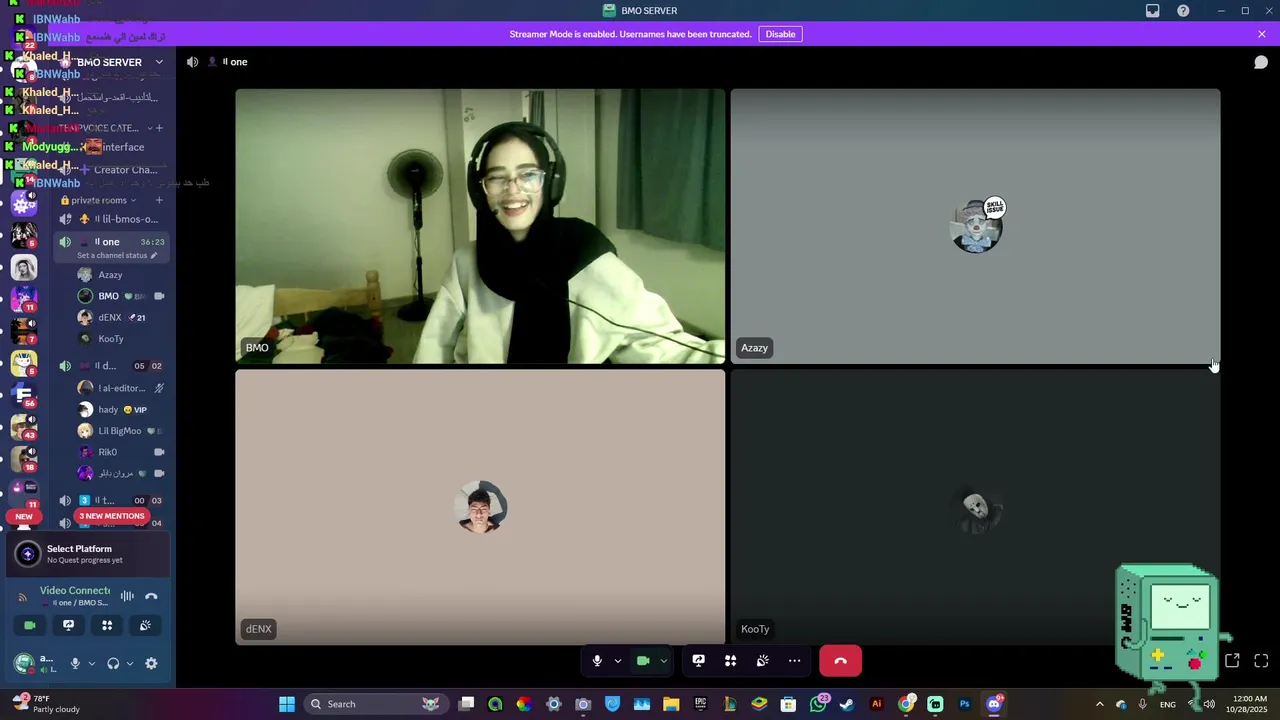Open input device arrow in user panel
The height and width of the screenshot is (720, 1280).
pos(91,664)
